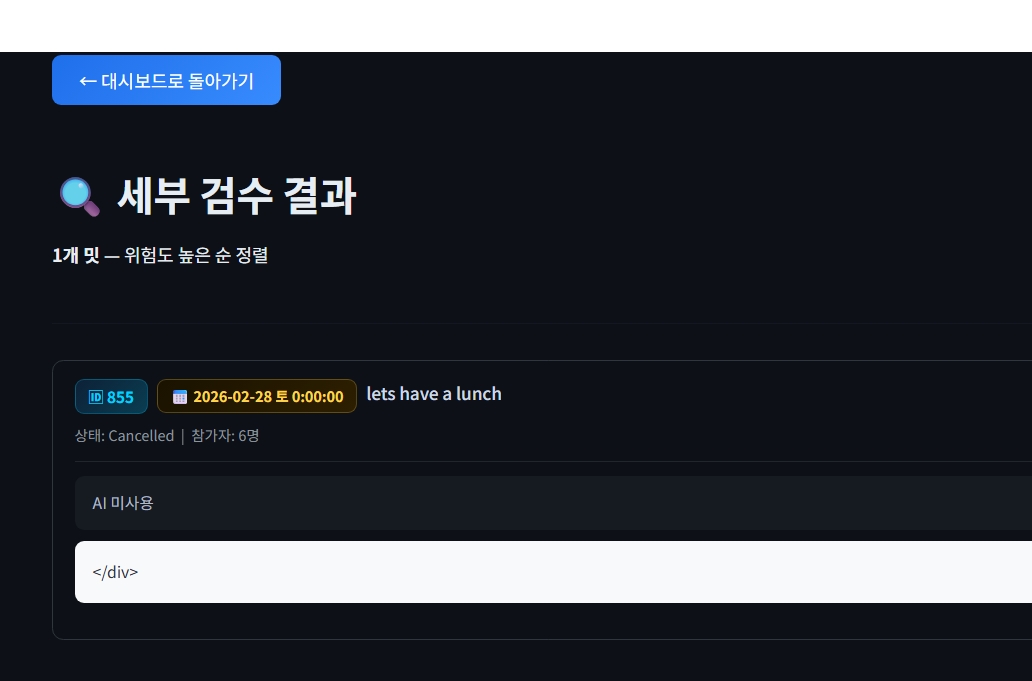This screenshot has width=1032, height=681.
Task: Click the '0:00:00' time in the date badge
Action: click(x=317, y=397)
